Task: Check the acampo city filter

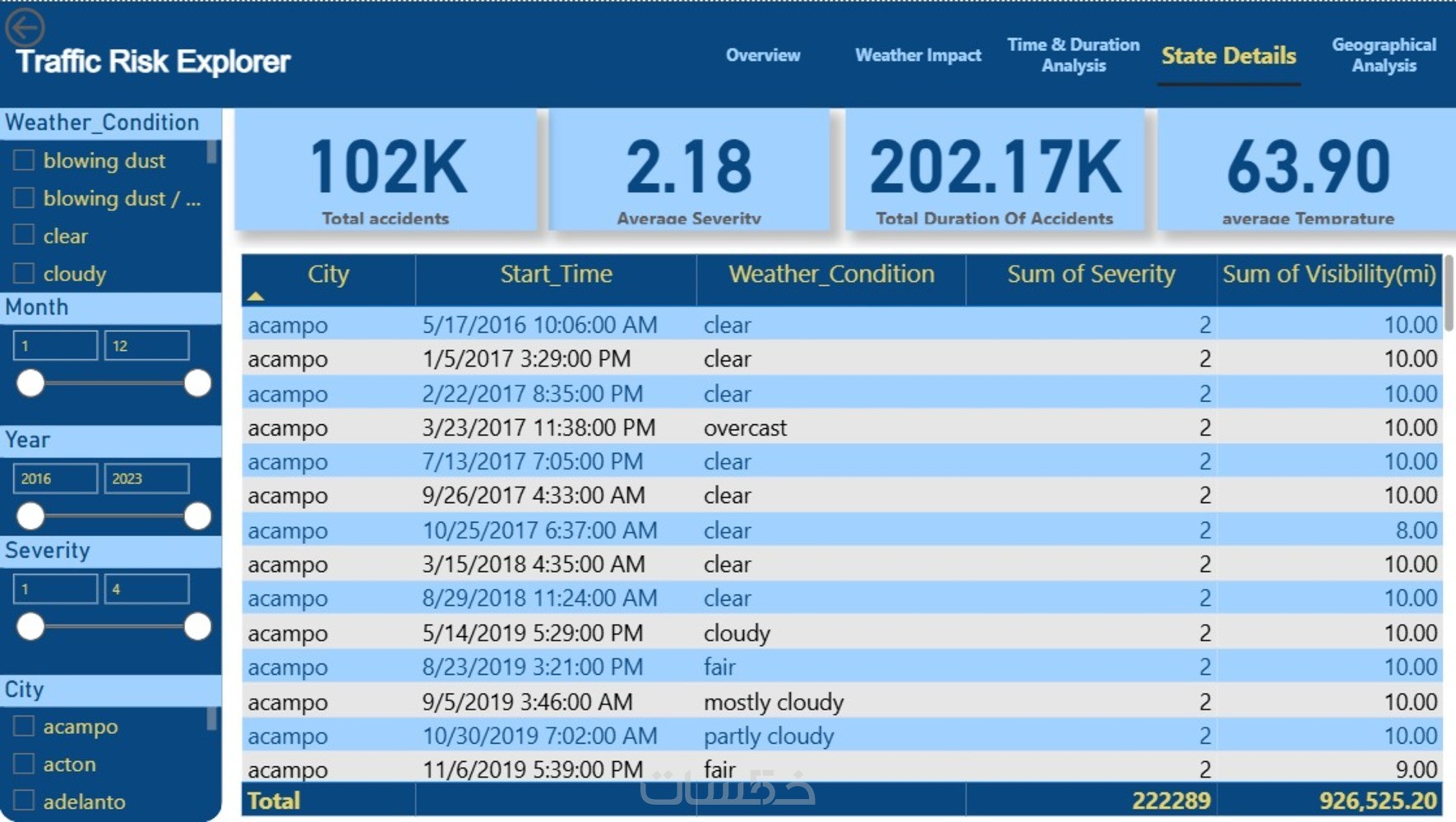Action: click(24, 727)
